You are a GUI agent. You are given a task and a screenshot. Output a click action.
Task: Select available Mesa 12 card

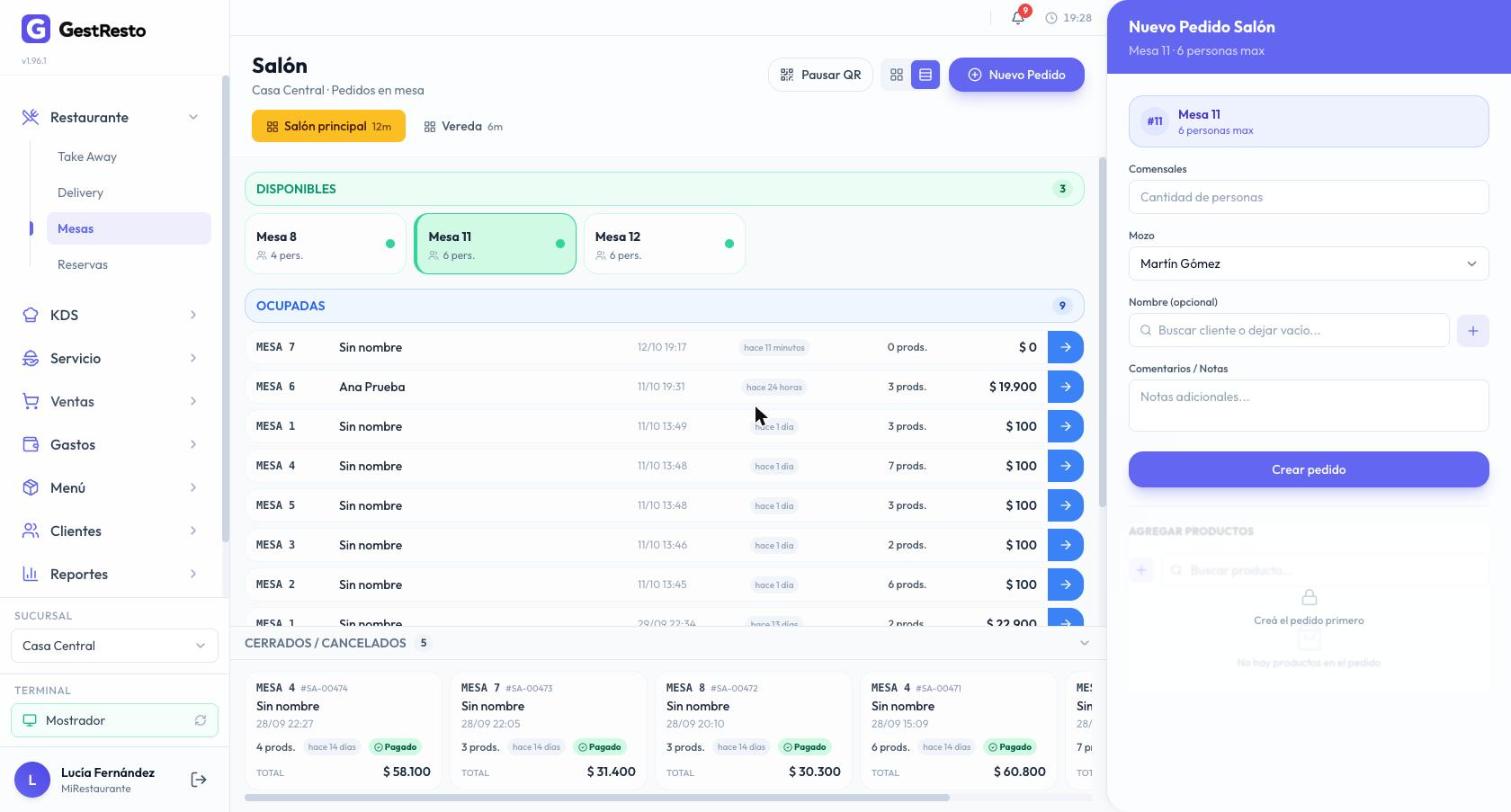664,244
